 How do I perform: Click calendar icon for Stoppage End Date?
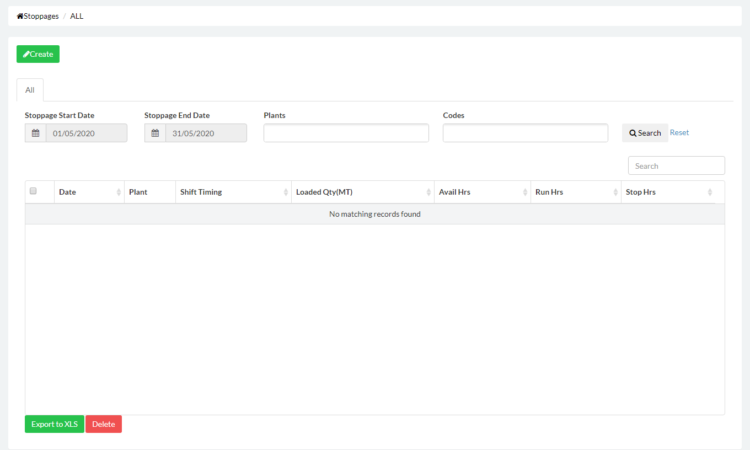[155, 133]
